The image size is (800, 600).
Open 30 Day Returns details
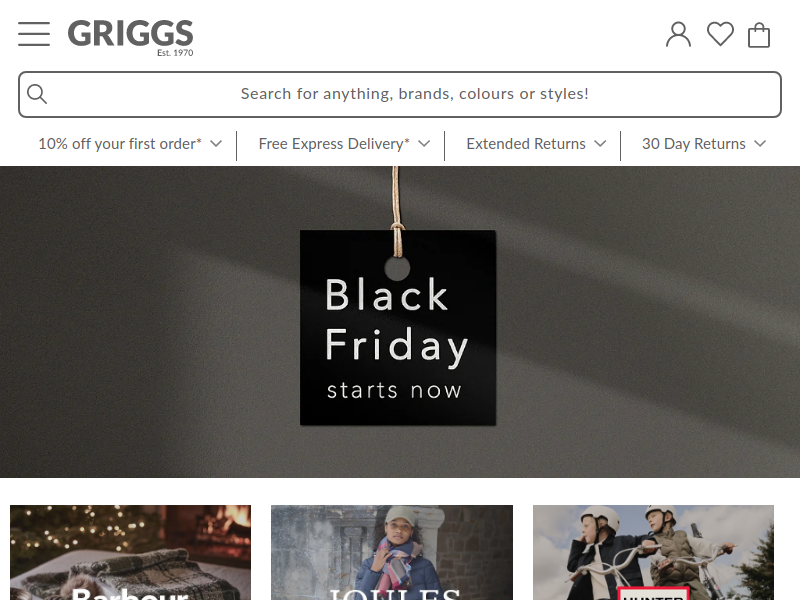coord(694,144)
